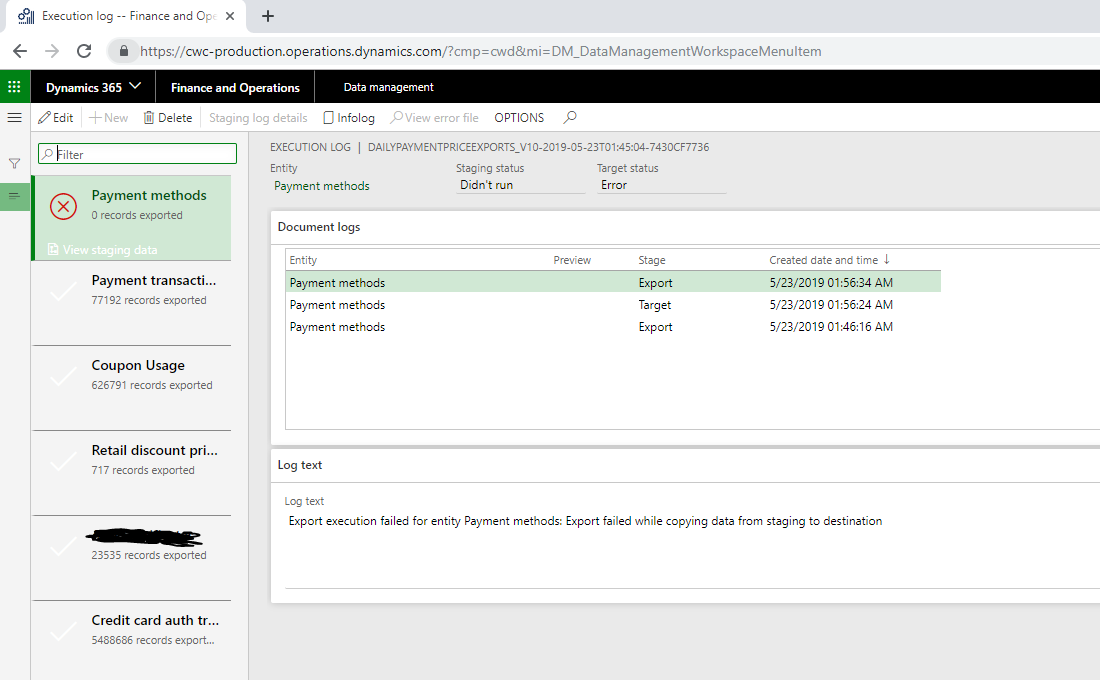Toggle the list view sidebar icon
1100x680 pixels.
click(14, 196)
